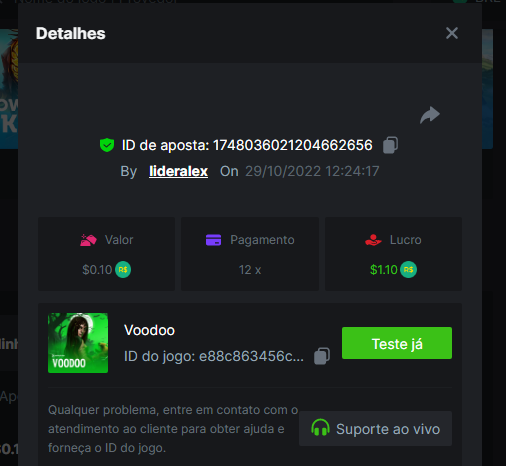Click the pink Valor icon
The height and width of the screenshot is (466, 506).
(88, 240)
